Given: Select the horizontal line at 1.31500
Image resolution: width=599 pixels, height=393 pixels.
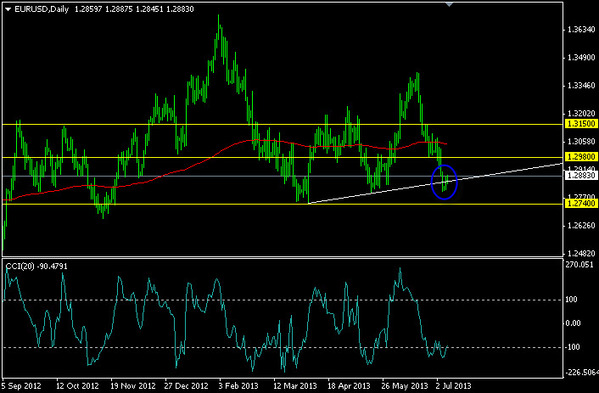Looking at the screenshot, I should click(283, 124).
